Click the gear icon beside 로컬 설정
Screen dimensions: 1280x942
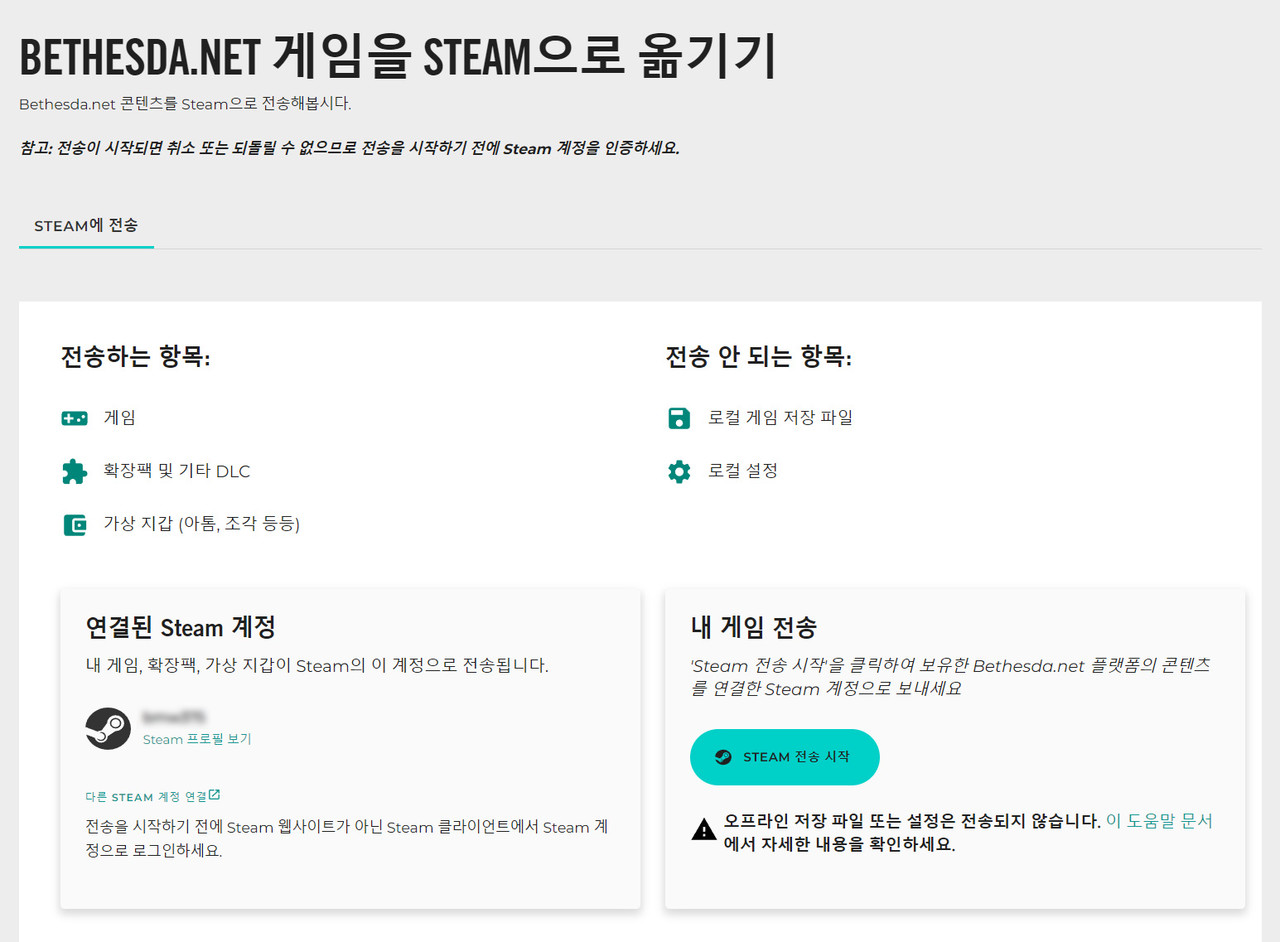(679, 471)
